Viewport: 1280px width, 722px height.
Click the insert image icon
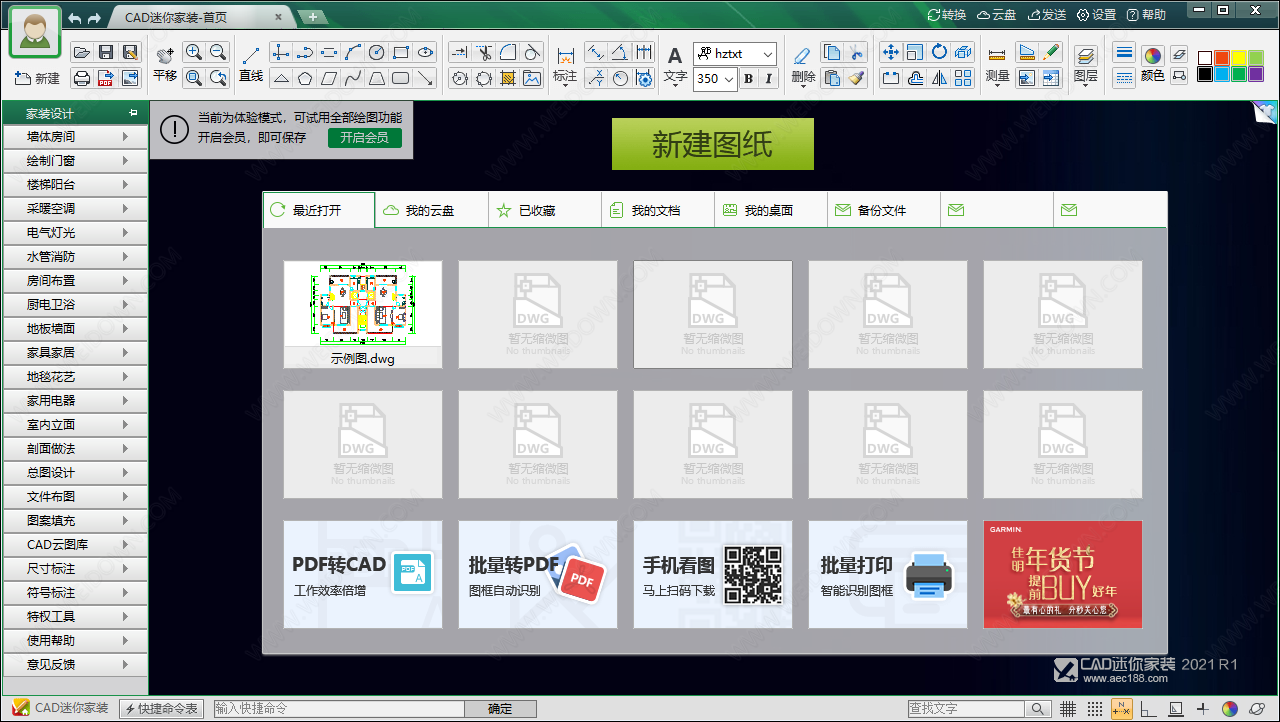pos(532,78)
